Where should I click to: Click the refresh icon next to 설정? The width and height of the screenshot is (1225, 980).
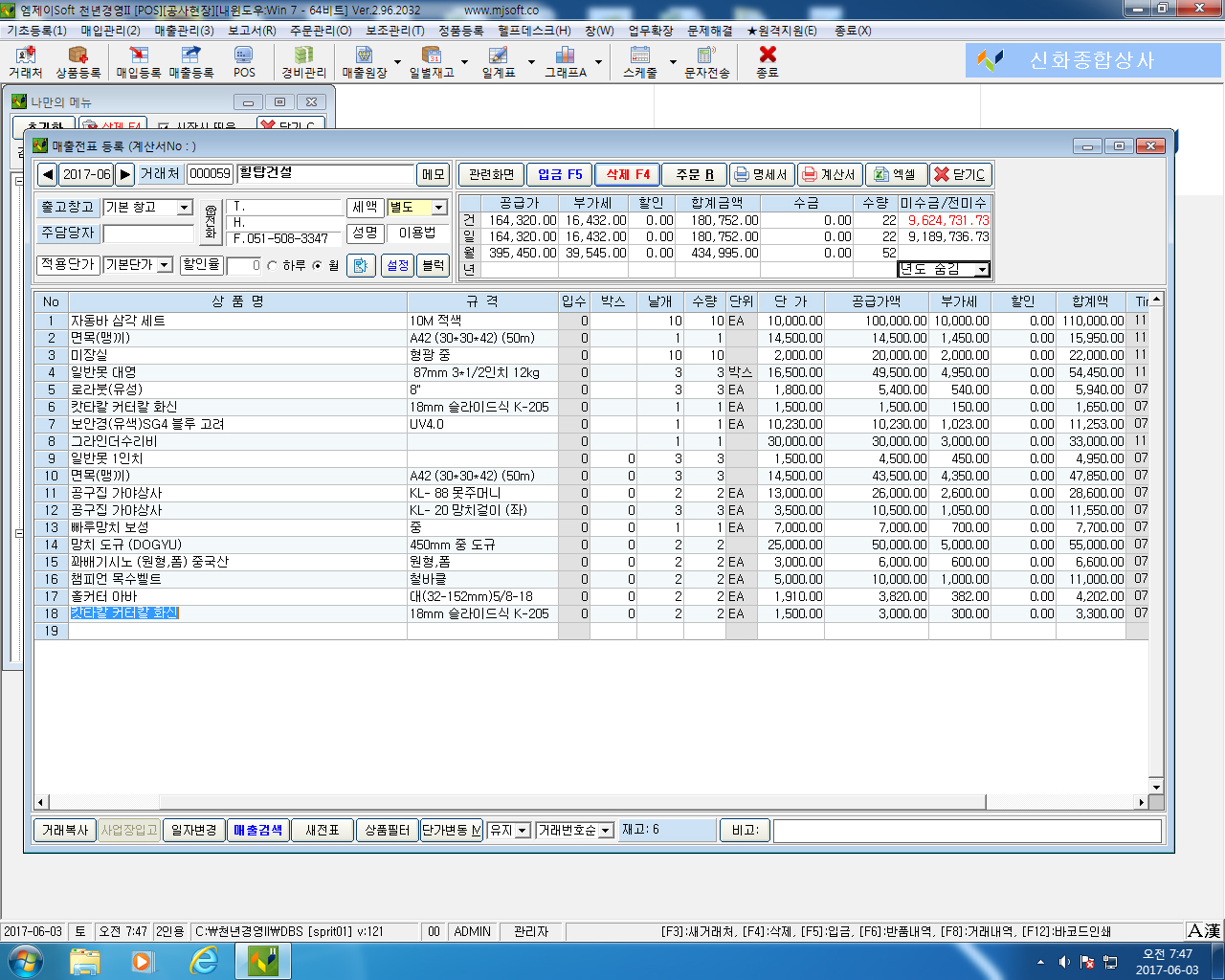pyautogui.click(x=360, y=265)
